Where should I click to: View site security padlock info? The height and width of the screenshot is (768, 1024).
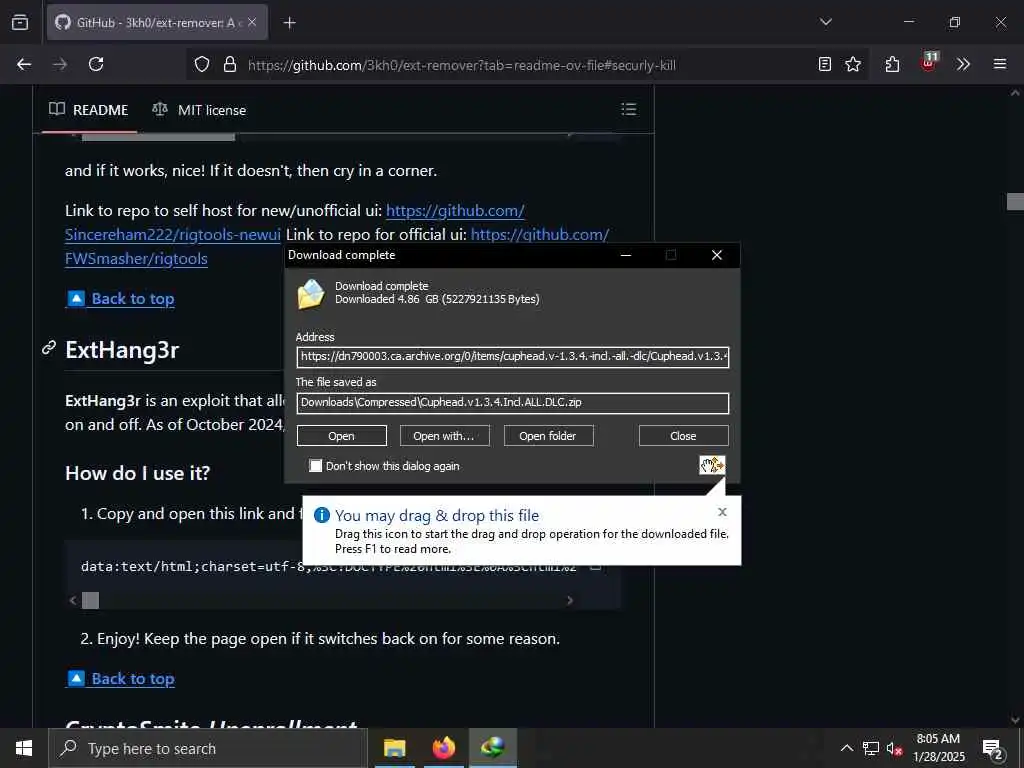click(230, 64)
